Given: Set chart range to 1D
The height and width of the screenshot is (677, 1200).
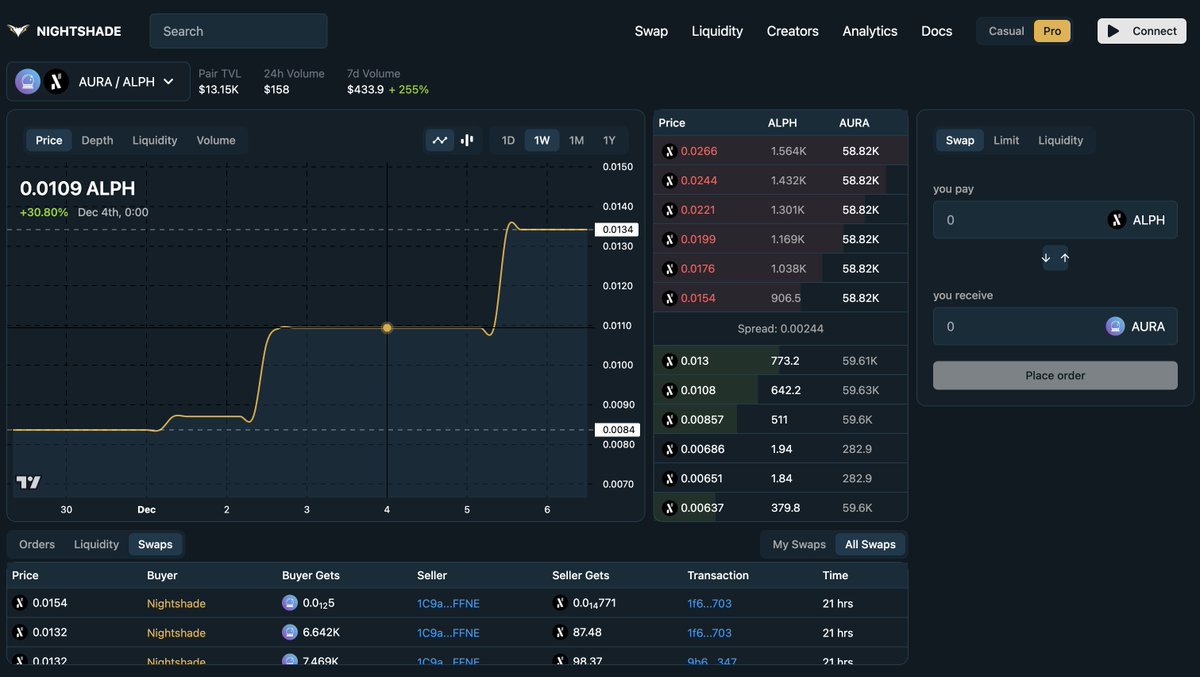Looking at the screenshot, I should [x=508, y=140].
